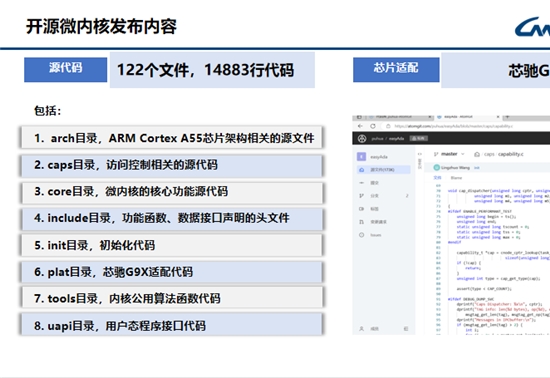Click the tools目录 row in the list

[x=172, y=298]
